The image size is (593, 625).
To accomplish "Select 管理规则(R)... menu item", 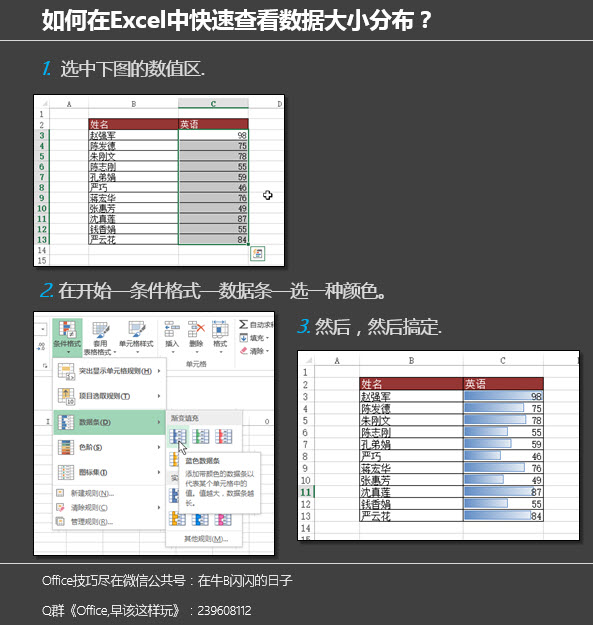I will 109,522.
